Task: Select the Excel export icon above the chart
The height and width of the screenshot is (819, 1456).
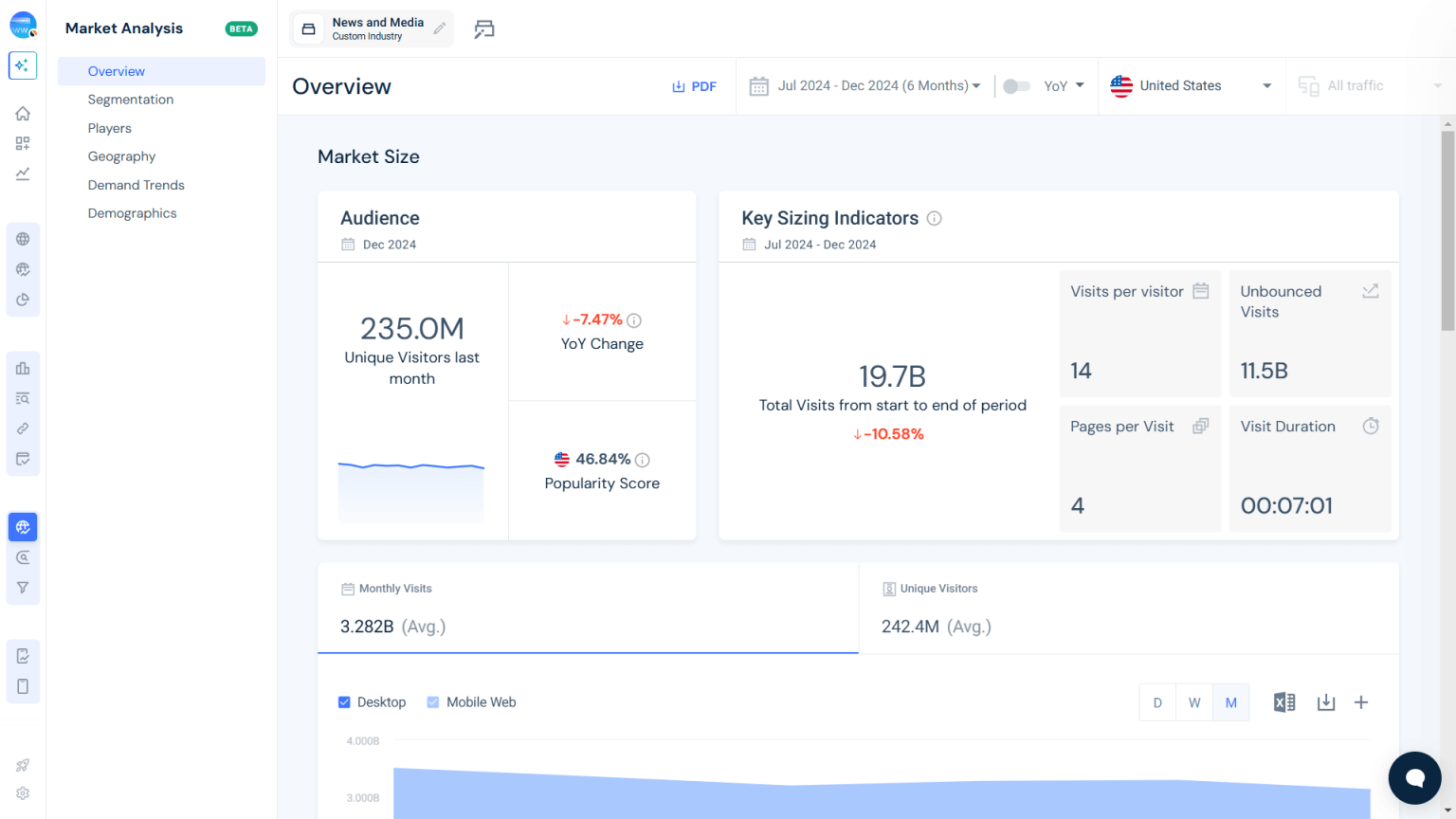Action: pos(1284,701)
